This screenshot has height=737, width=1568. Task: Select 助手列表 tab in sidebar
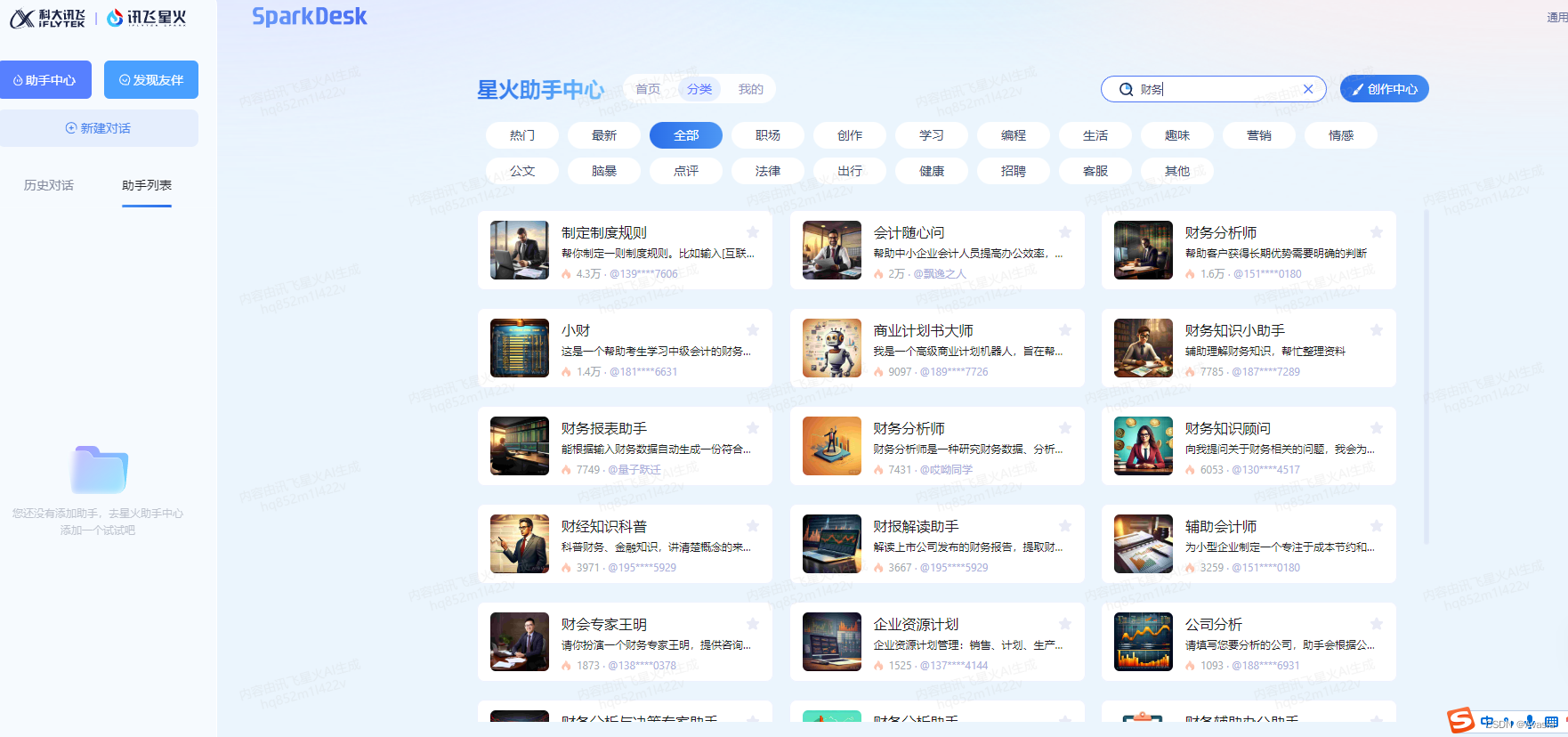tap(147, 185)
